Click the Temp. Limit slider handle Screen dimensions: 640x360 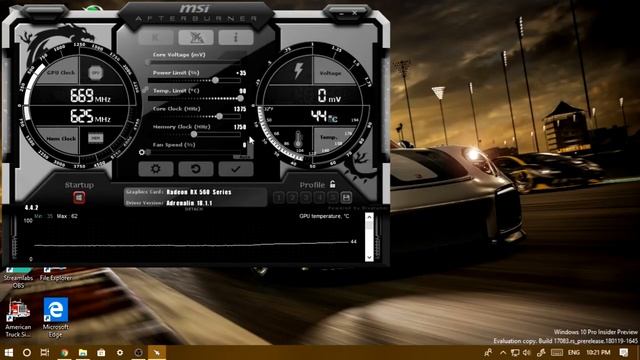pos(240,98)
